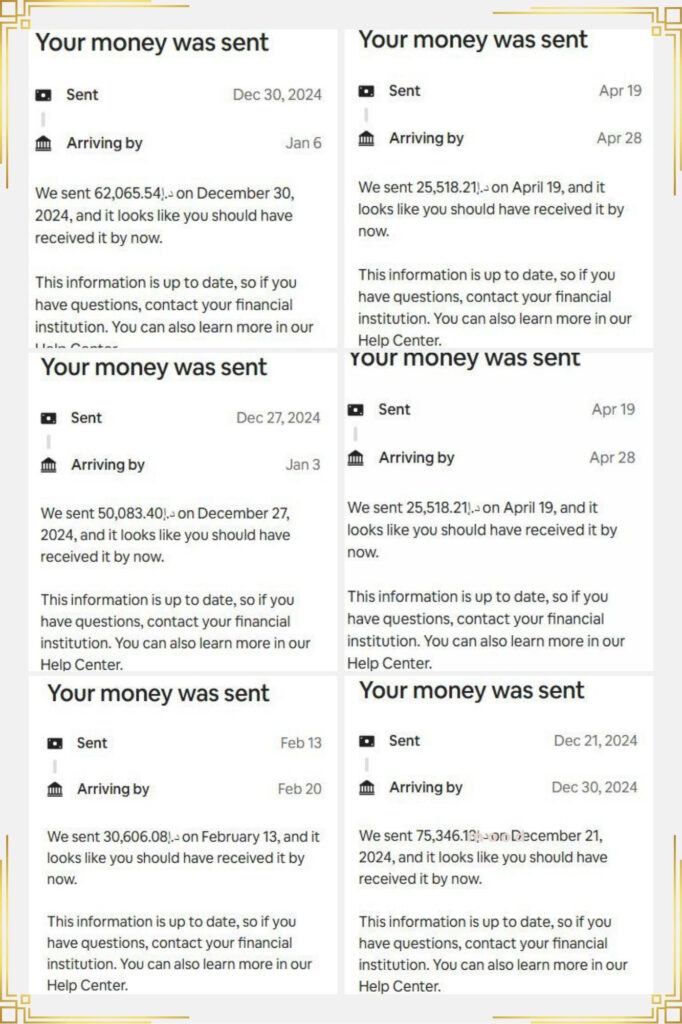The height and width of the screenshot is (1024, 682).
Task: Click the bank icon on the middle-right Apr 28 row
Action: [x=355, y=457]
